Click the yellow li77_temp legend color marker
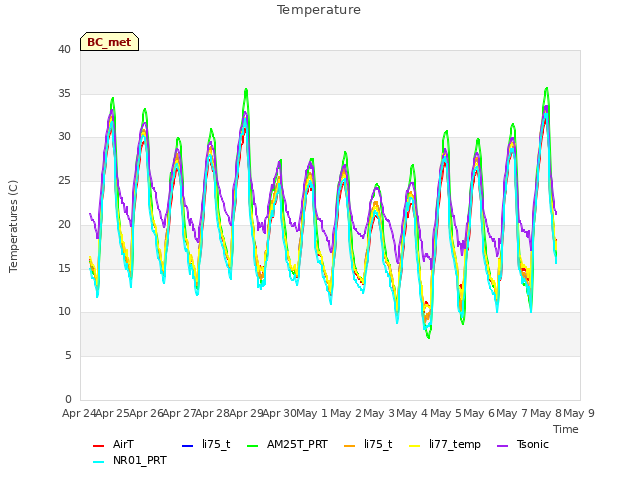 (414, 445)
